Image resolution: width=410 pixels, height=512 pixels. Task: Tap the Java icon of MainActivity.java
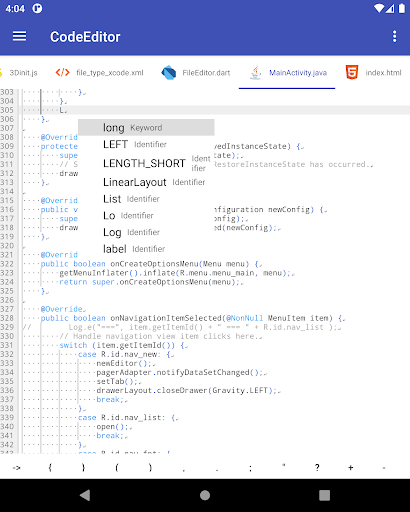[x=256, y=72]
